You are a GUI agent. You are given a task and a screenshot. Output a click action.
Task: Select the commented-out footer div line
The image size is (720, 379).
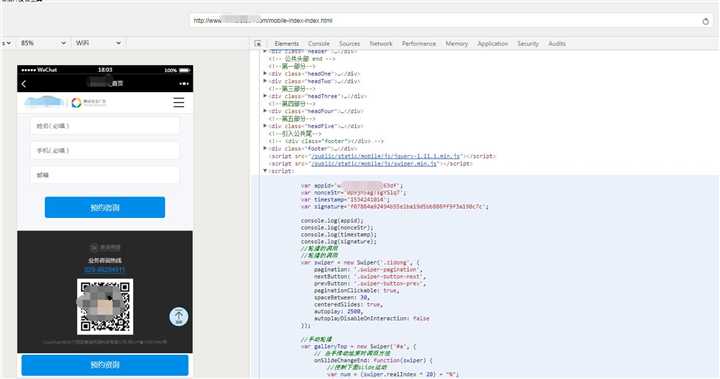(326, 141)
